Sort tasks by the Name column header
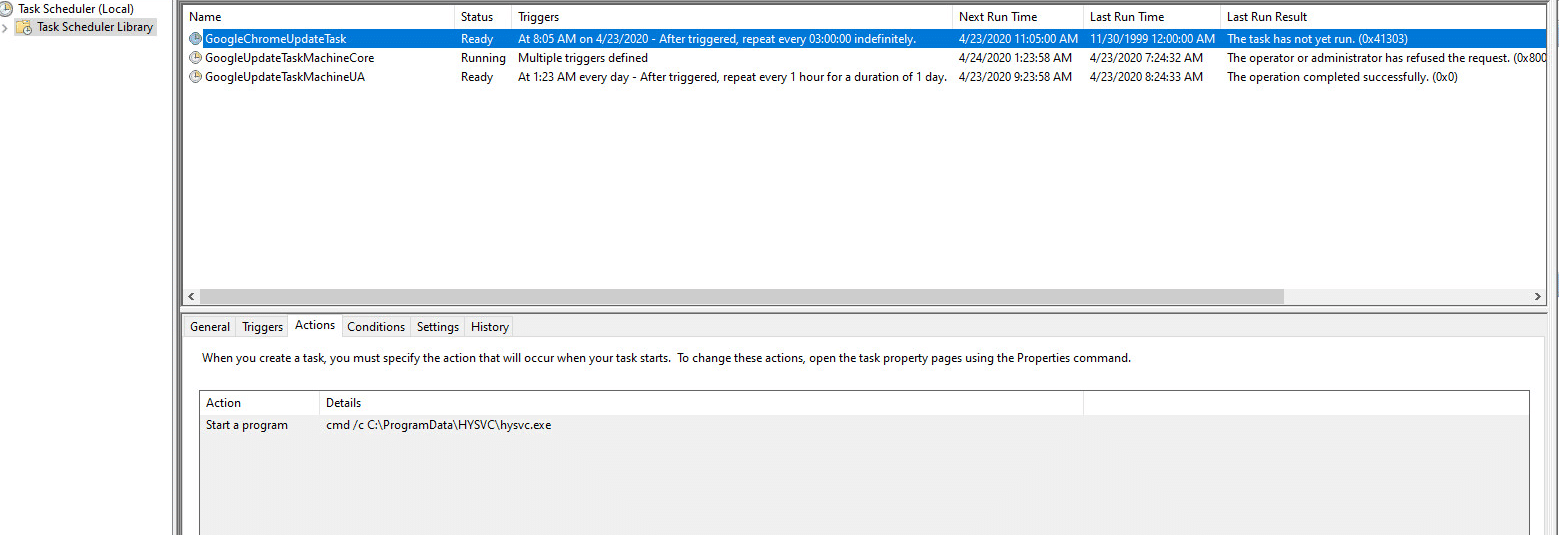The width and height of the screenshot is (1559, 535). pos(319,17)
